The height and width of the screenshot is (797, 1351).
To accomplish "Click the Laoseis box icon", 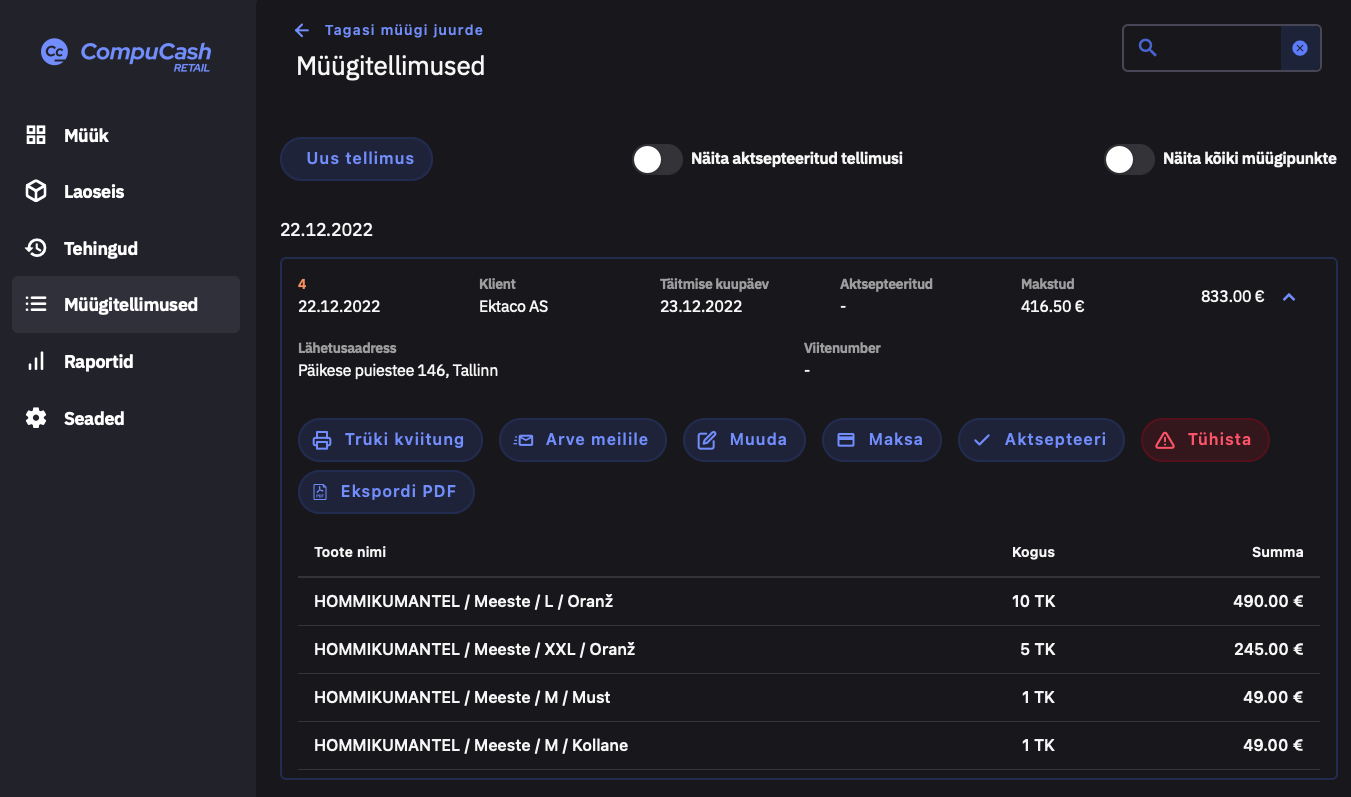I will (36, 191).
